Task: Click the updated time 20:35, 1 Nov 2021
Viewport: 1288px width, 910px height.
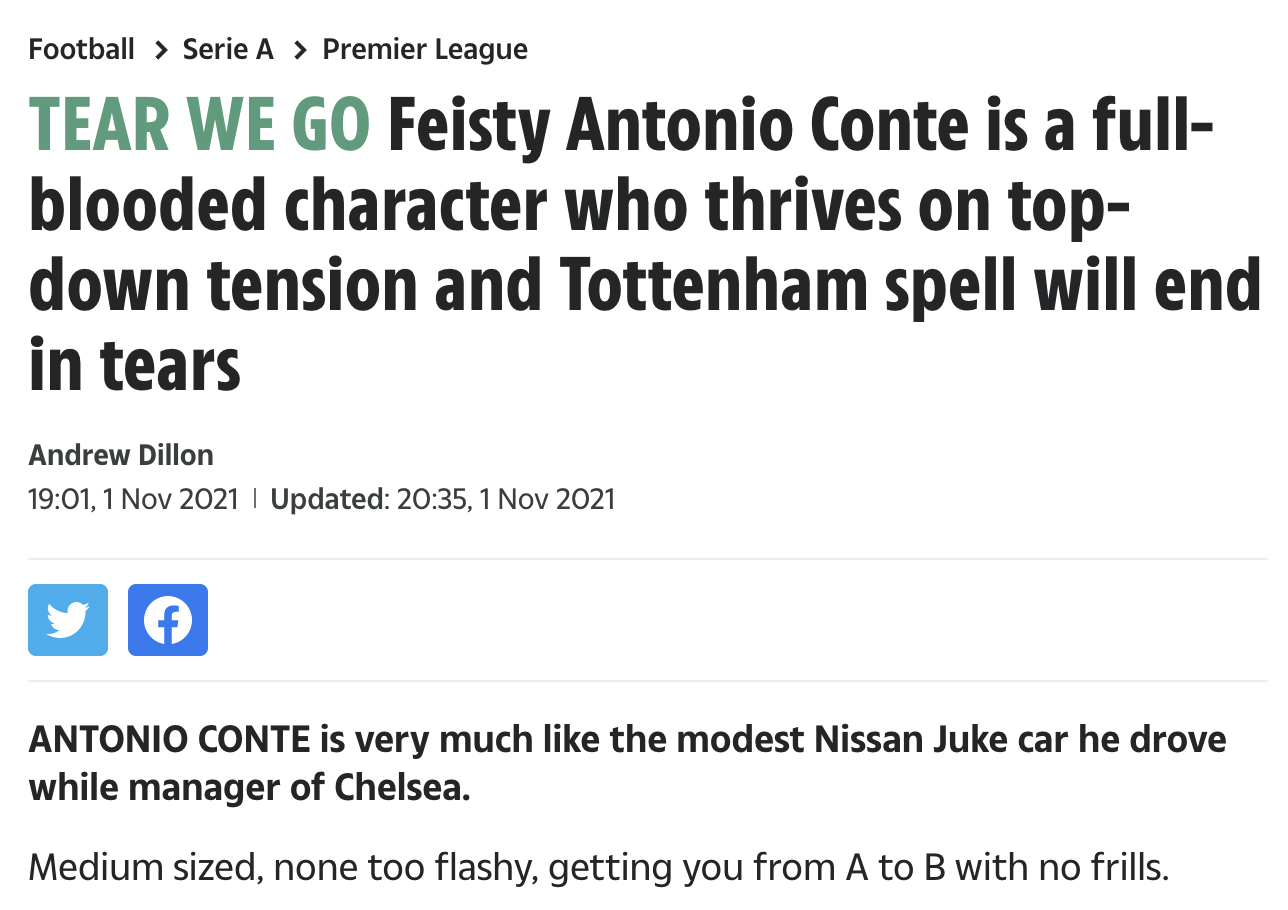Action: 506,498
